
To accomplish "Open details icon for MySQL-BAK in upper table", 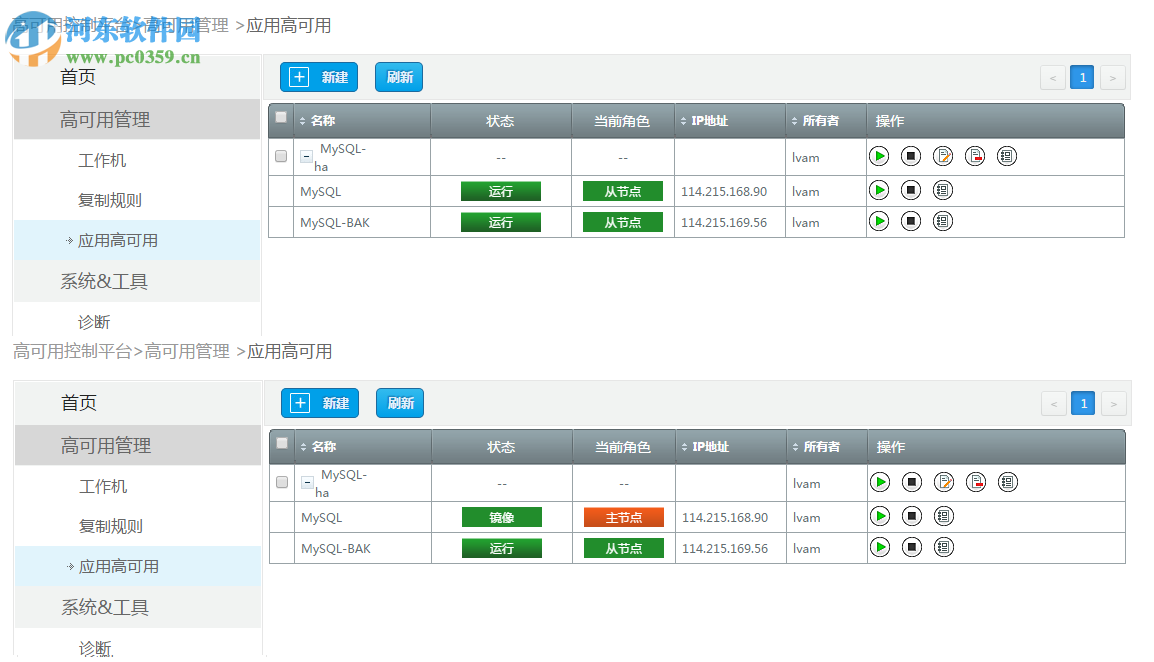I will [x=942, y=221].
